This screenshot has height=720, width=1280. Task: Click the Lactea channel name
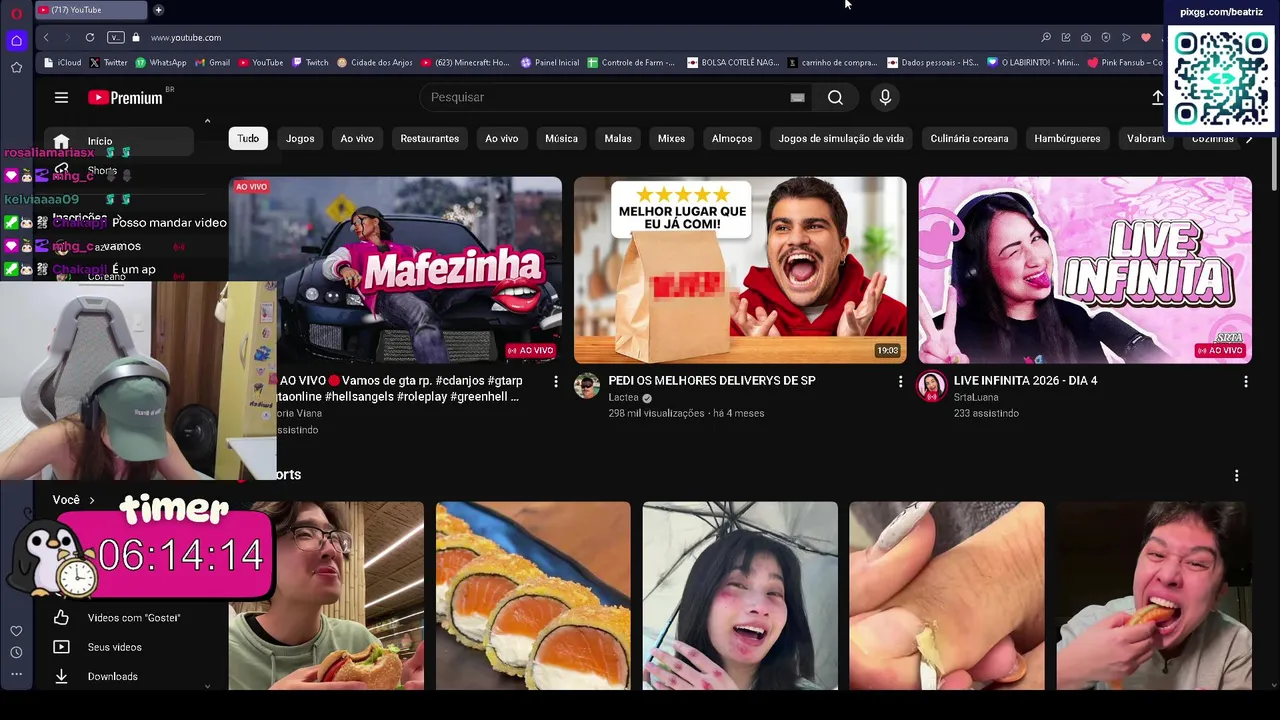(x=623, y=397)
